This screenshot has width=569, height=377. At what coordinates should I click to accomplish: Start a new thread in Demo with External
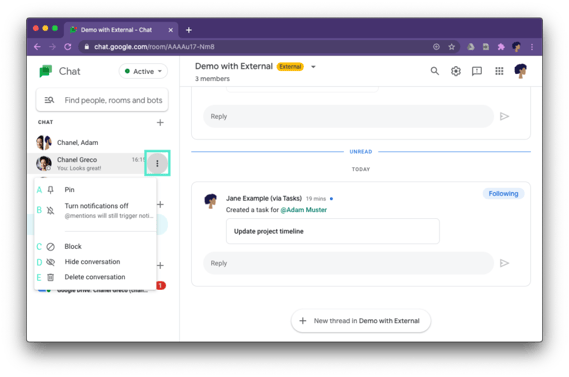(x=361, y=321)
